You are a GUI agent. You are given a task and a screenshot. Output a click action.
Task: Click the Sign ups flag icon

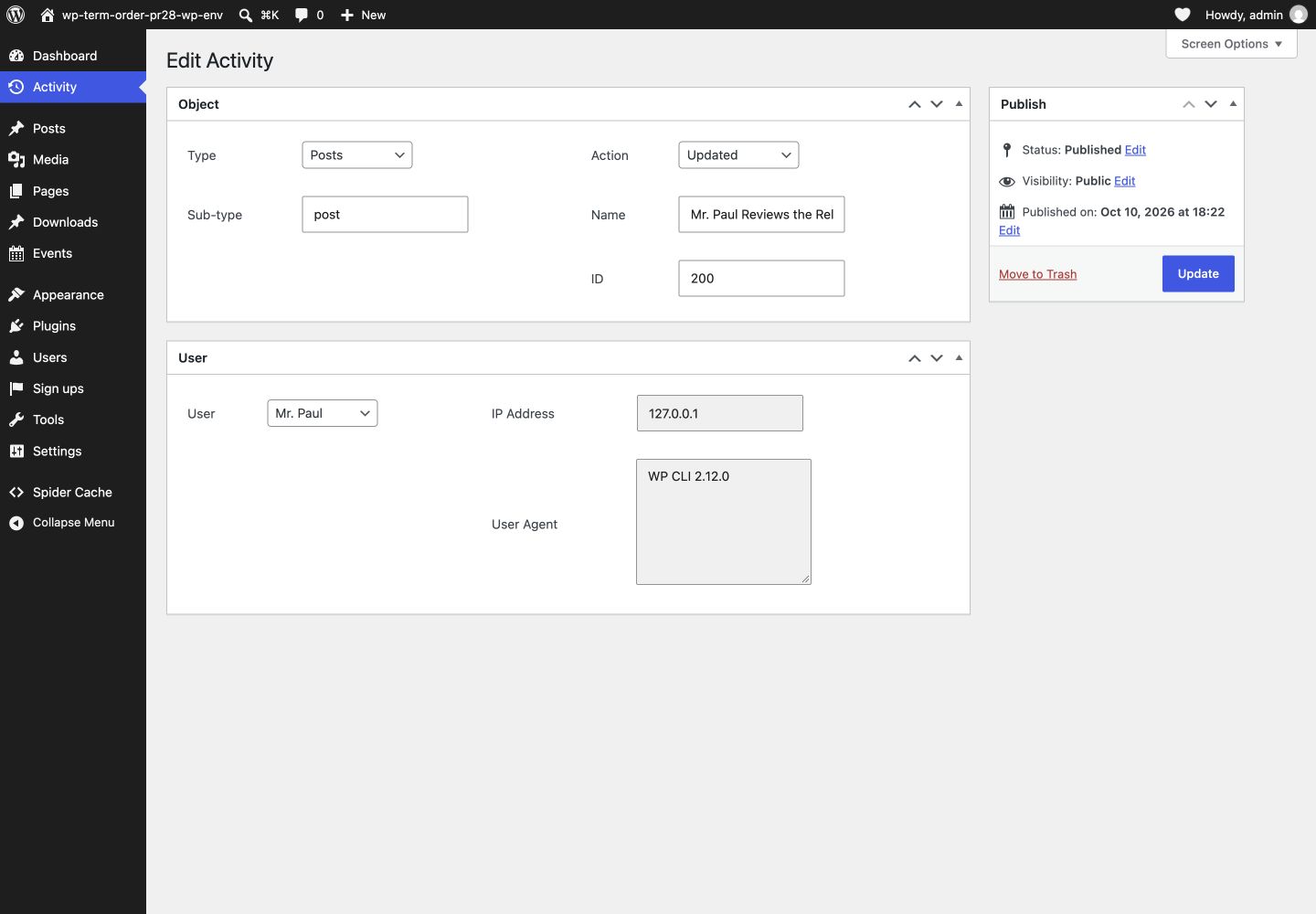click(x=16, y=388)
